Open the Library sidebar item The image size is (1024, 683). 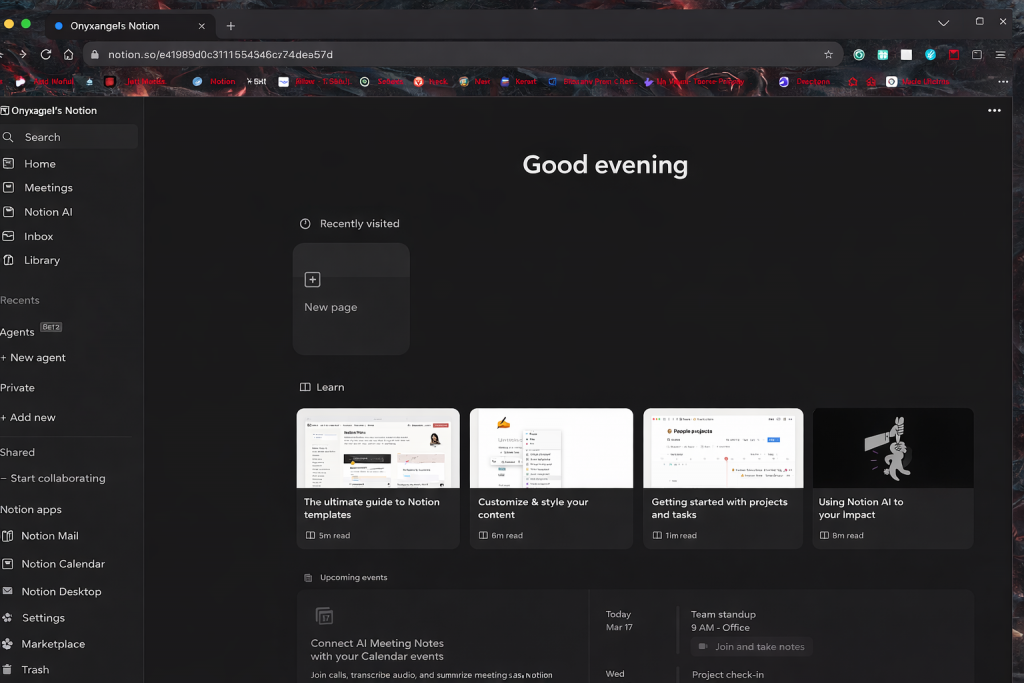42,260
